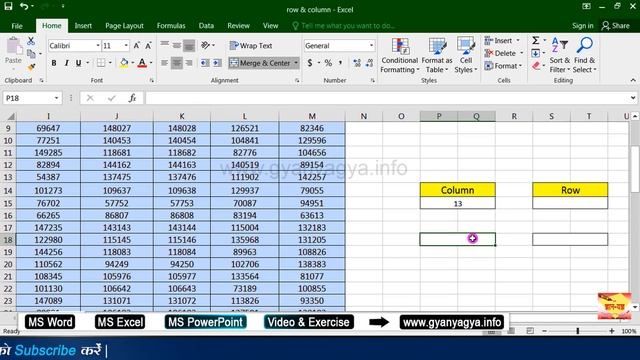Collapse the ribbon with the chevron
This screenshot has width=640, height=360.
click(x=633, y=80)
